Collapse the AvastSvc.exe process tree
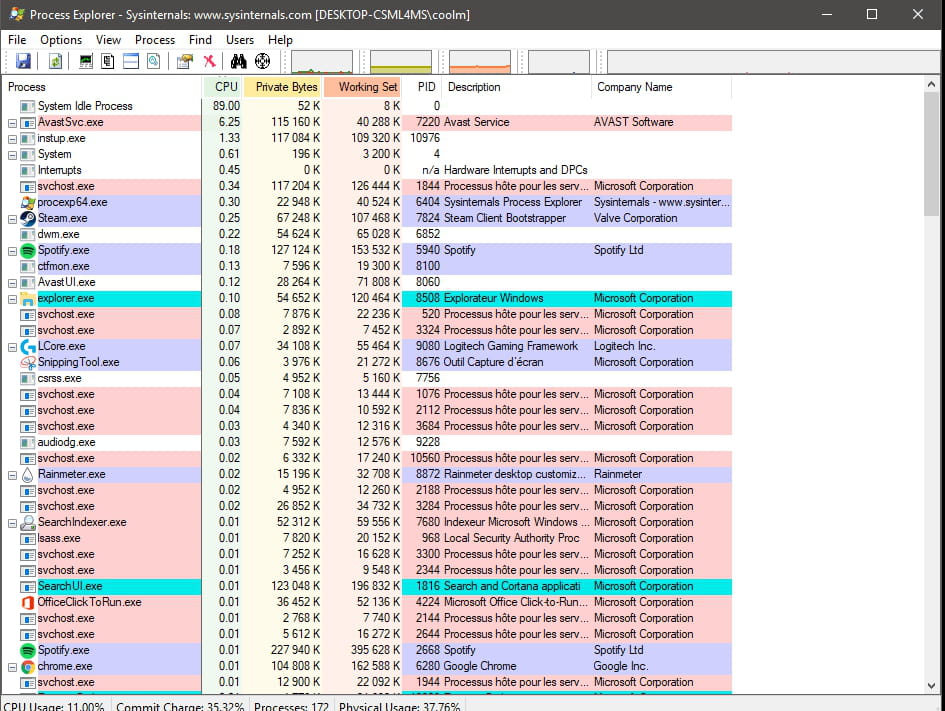 coord(12,122)
